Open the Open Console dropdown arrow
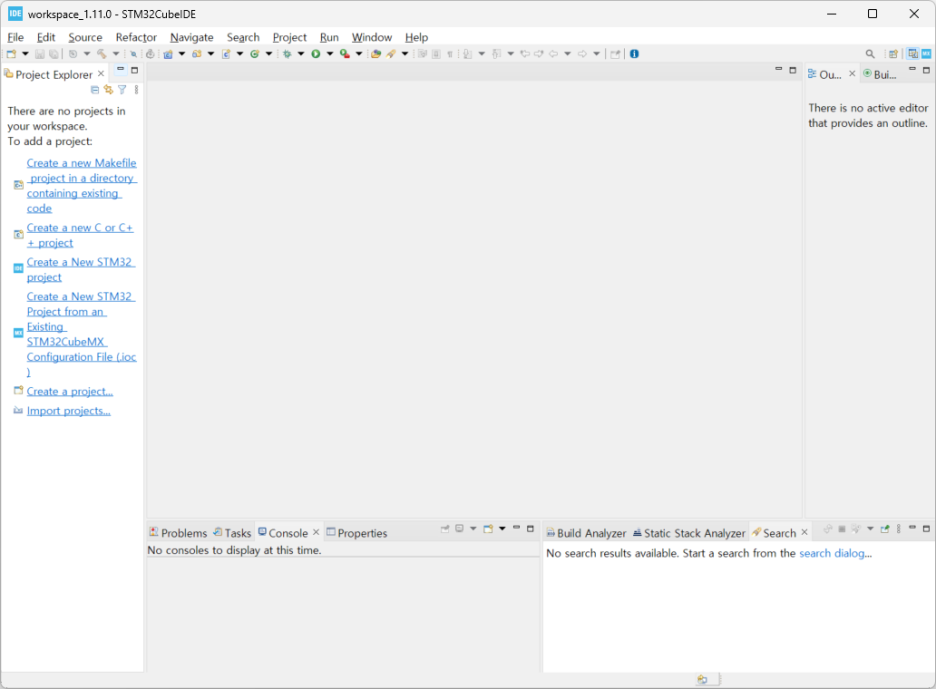This screenshot has height=689, width=936. [502, 529]
